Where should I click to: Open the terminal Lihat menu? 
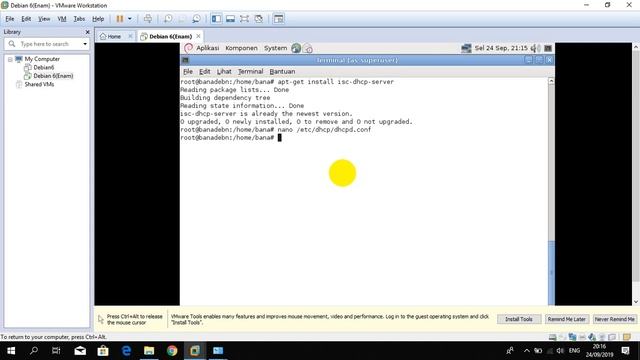pyautogui.click(x=224, y=71)
